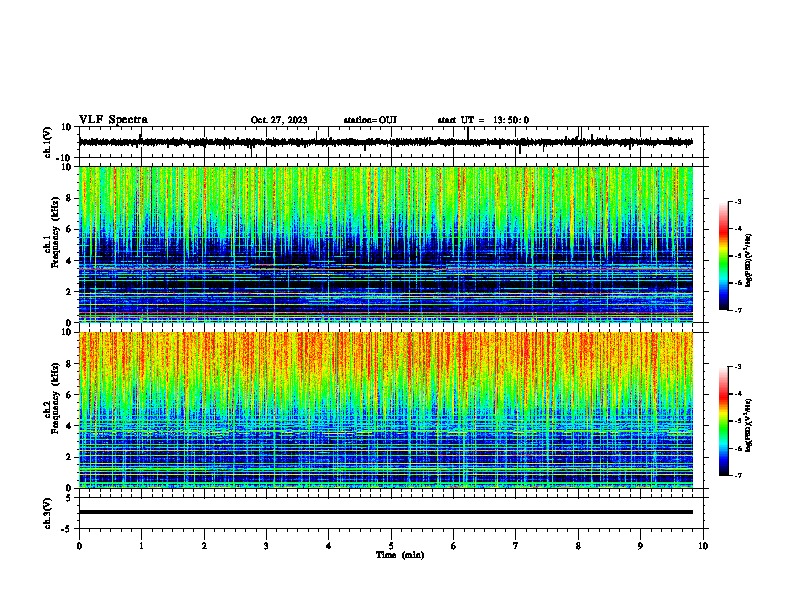Click the ch.1 color bar log(PSD) label
This screenshot has height=612, width=792.
coord(749,260)
